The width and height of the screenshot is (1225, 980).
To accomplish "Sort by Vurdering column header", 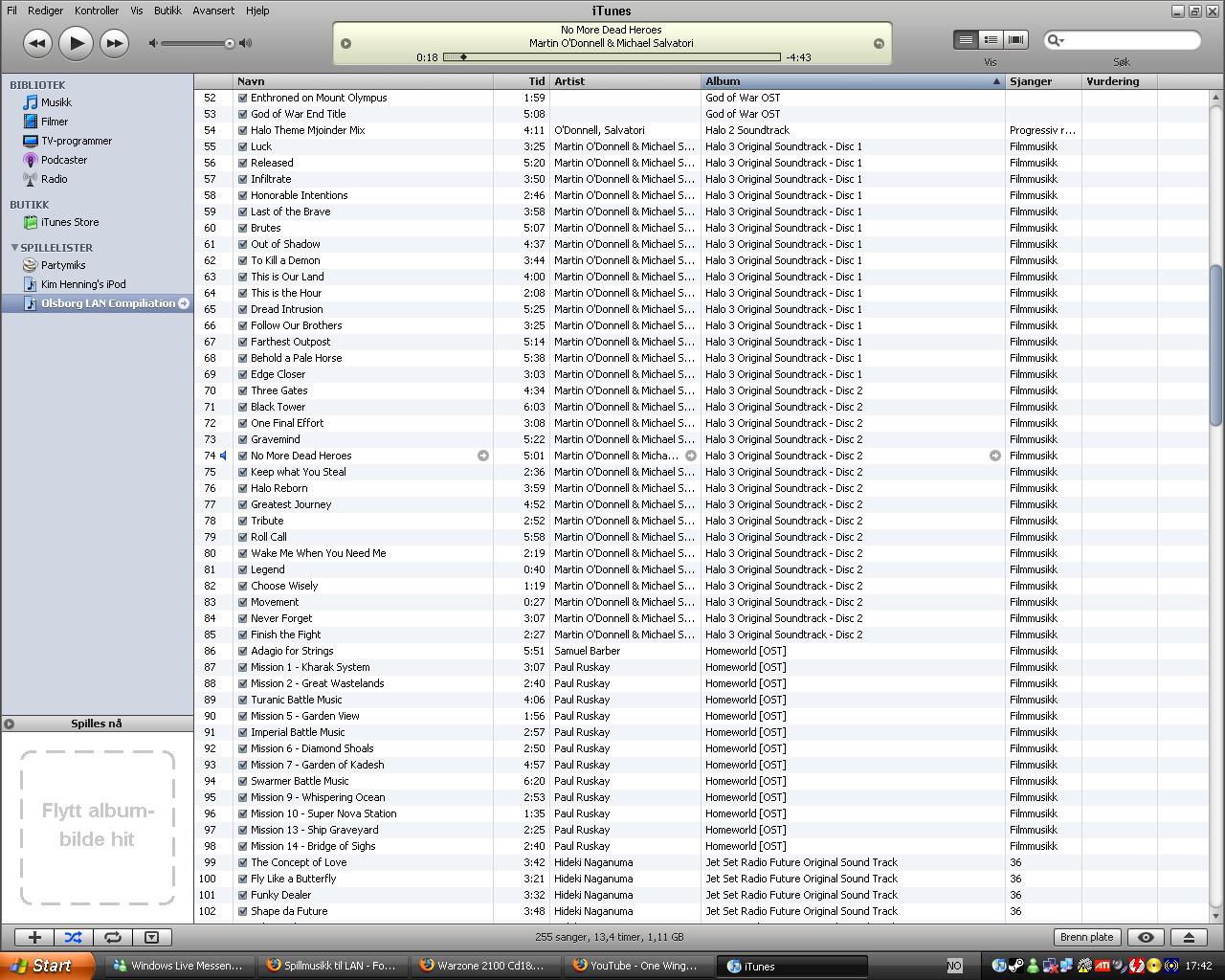I will (x=1120, y=81).
